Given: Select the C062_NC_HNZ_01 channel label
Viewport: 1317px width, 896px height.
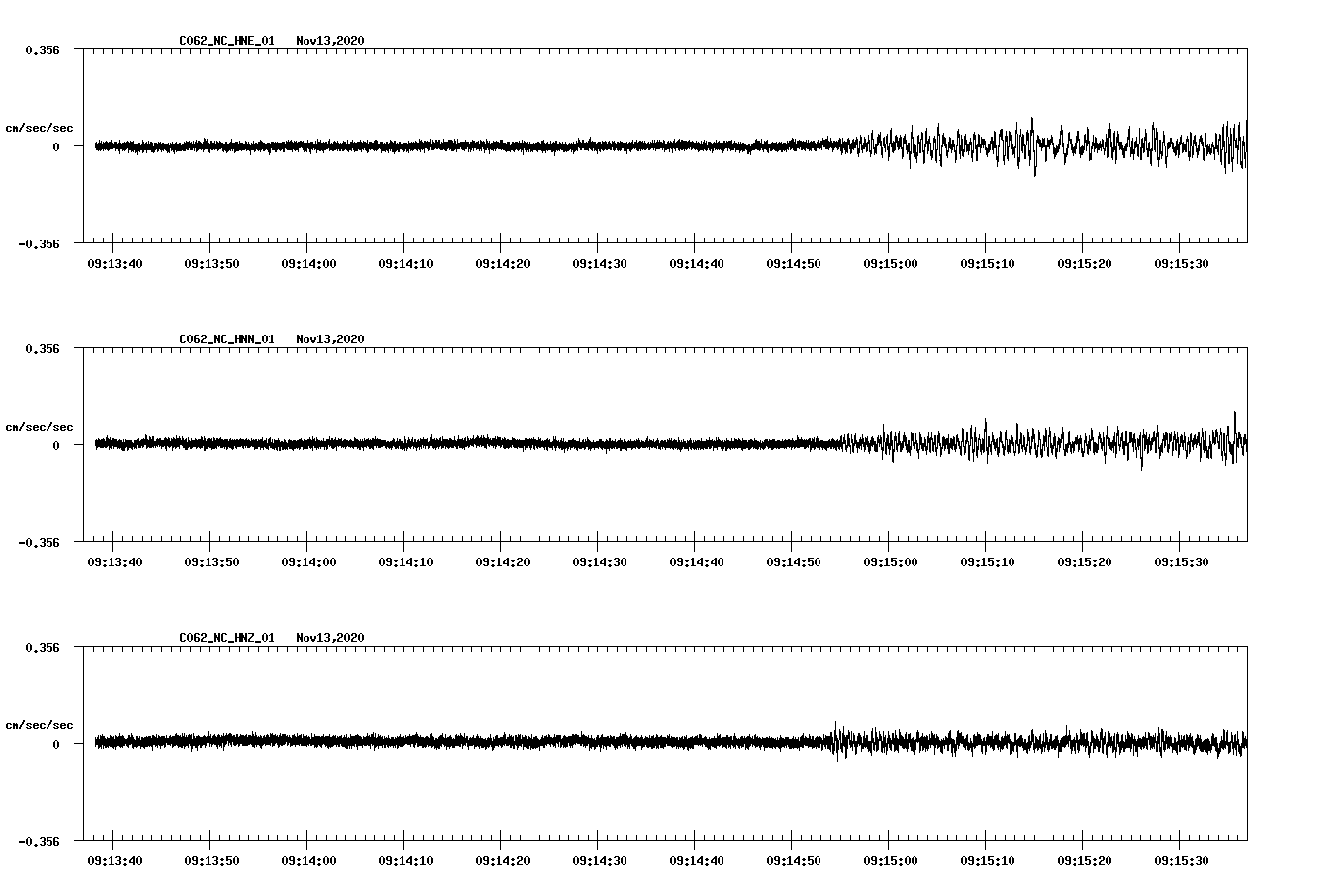Looking at the screenshot, I should pyautogui.click(x=225, y=637).
